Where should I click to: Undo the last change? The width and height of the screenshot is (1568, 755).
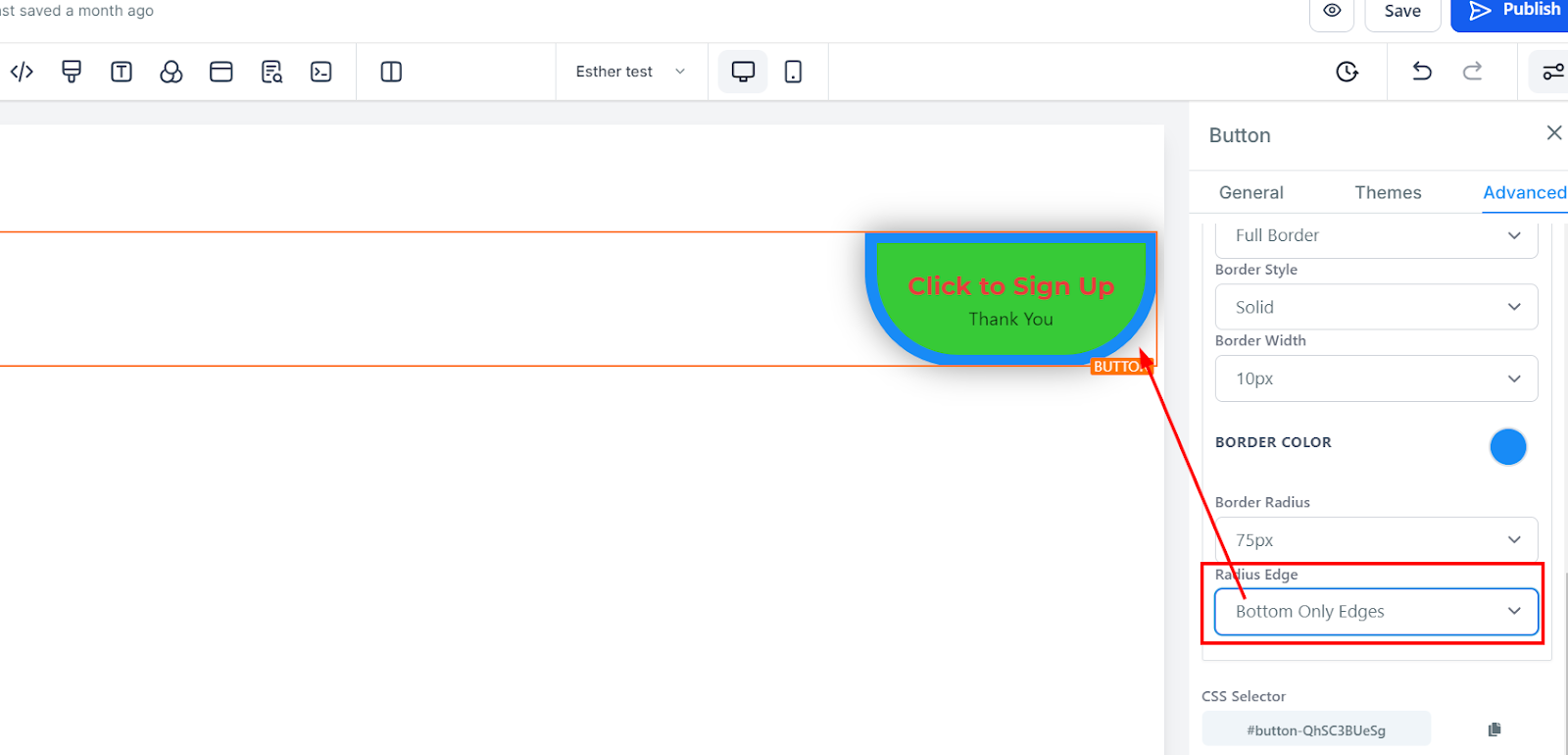(x=1422, y=72)
